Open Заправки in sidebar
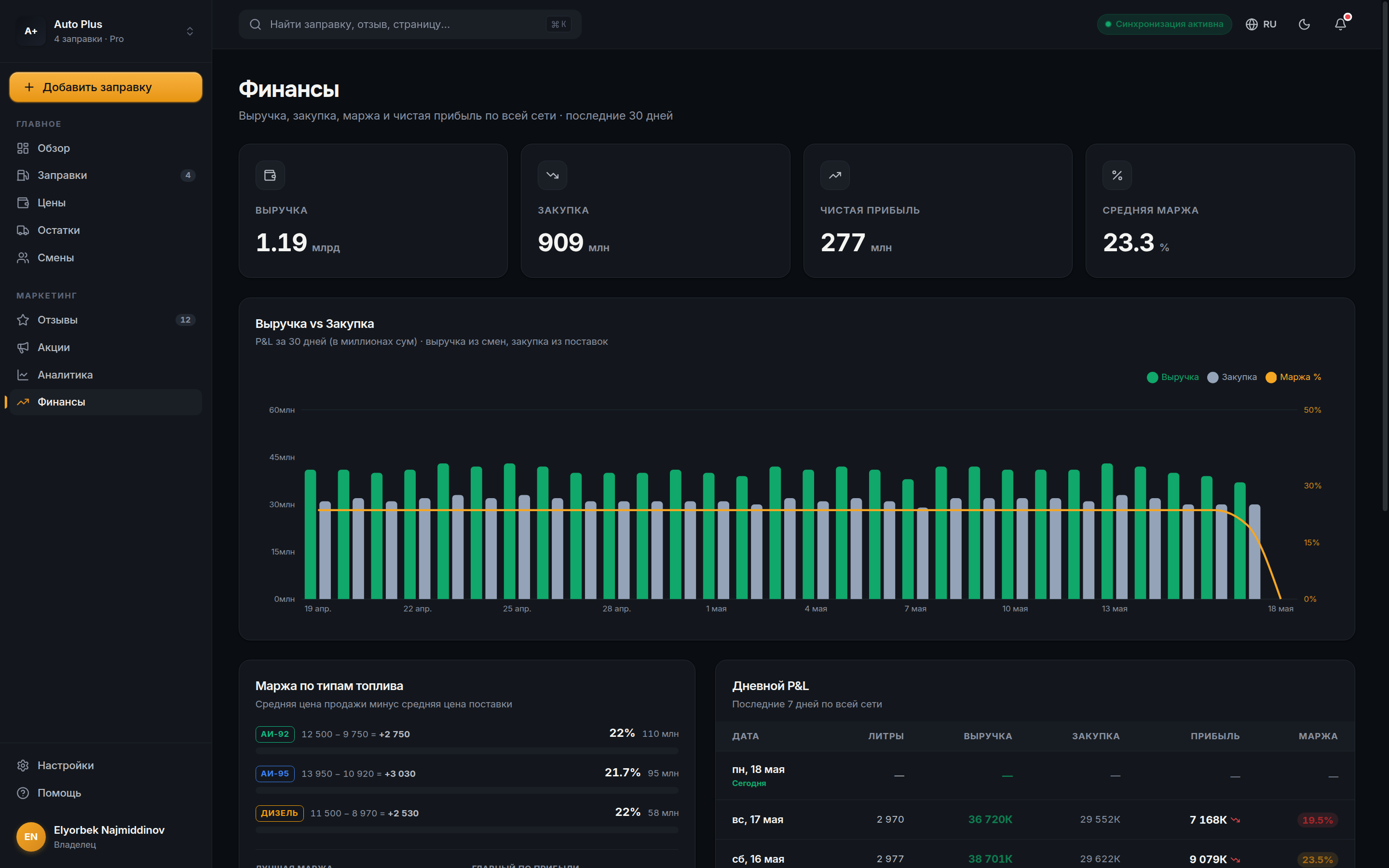Image resolution: width=1389 pixels, height=868 pixels. 106,175
